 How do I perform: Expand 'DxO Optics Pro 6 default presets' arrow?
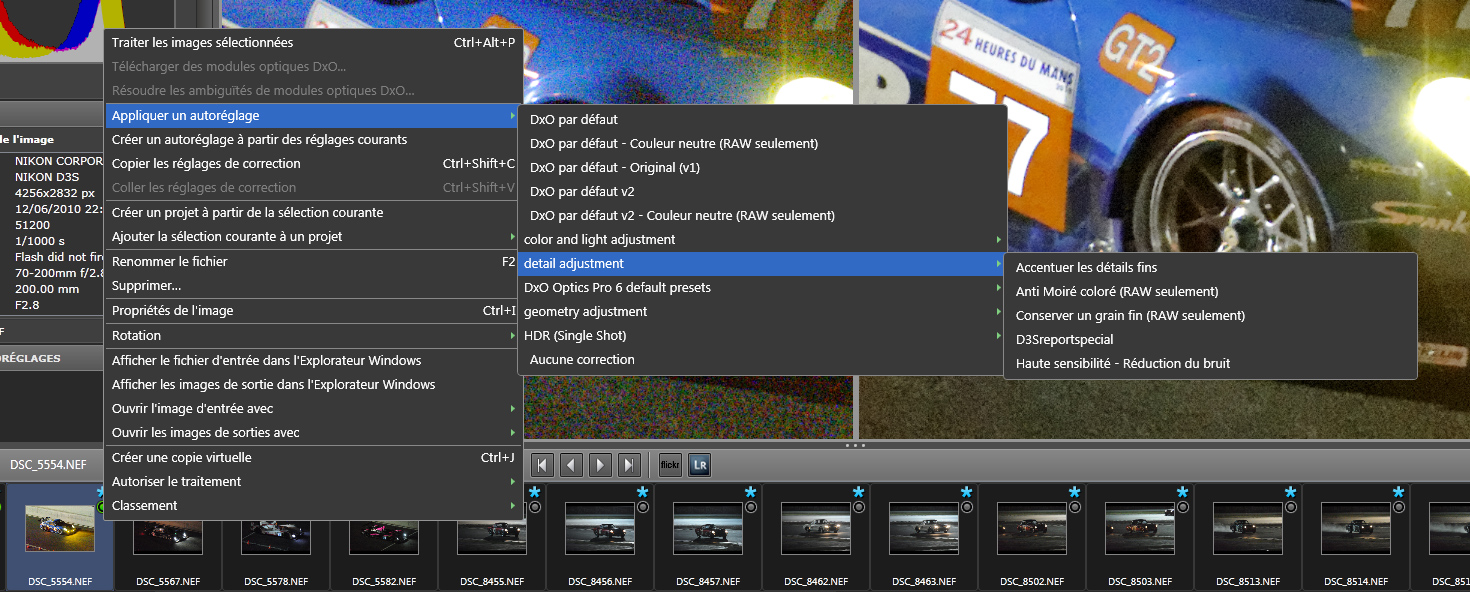coord(998,288)
